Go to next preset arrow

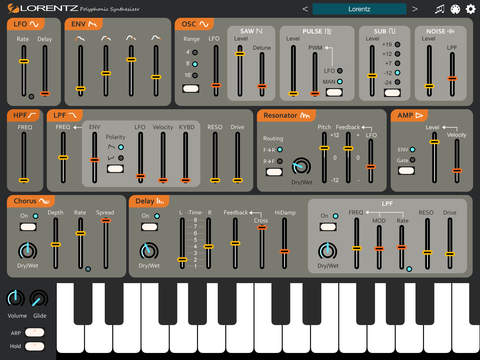point(415,9)
